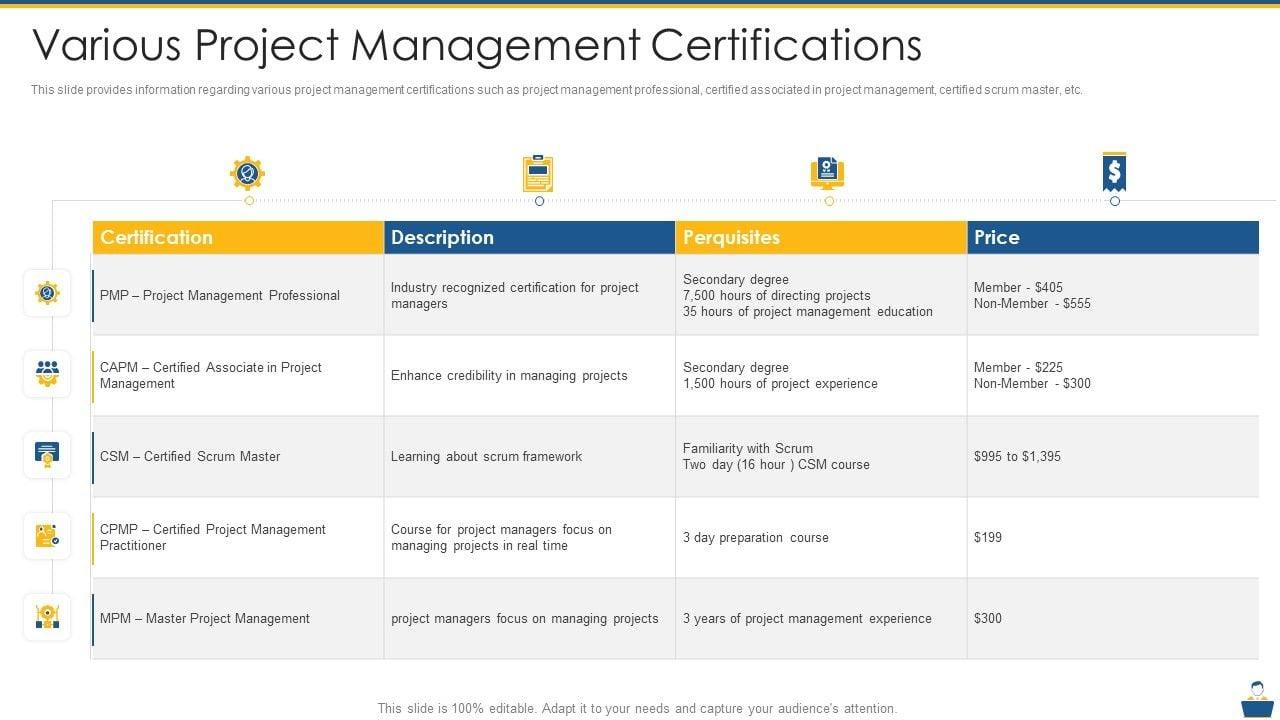Click the gear icon above the Certification header

247,173
